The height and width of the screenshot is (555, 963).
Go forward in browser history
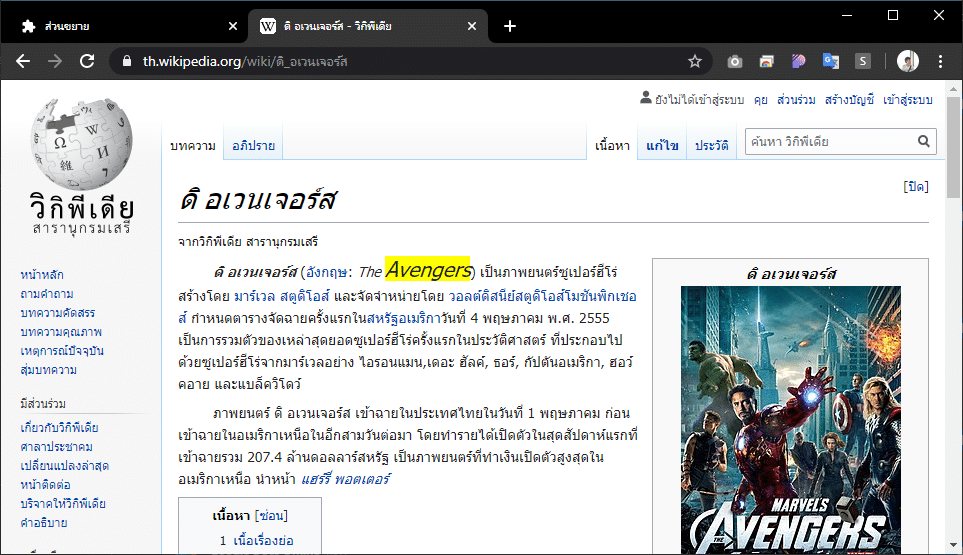(55, 61)
